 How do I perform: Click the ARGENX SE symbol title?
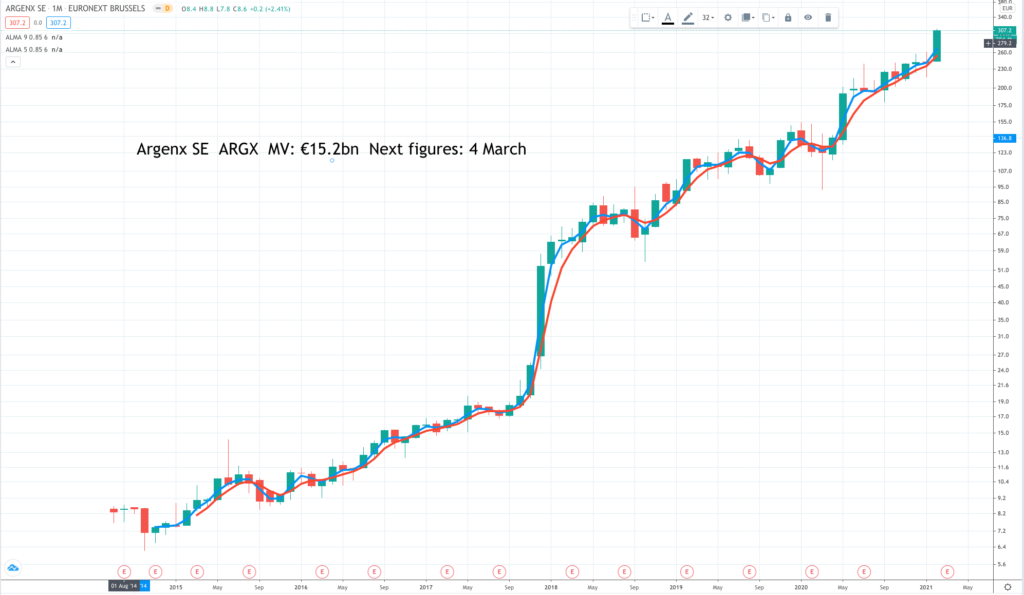[x=26, y=8]
